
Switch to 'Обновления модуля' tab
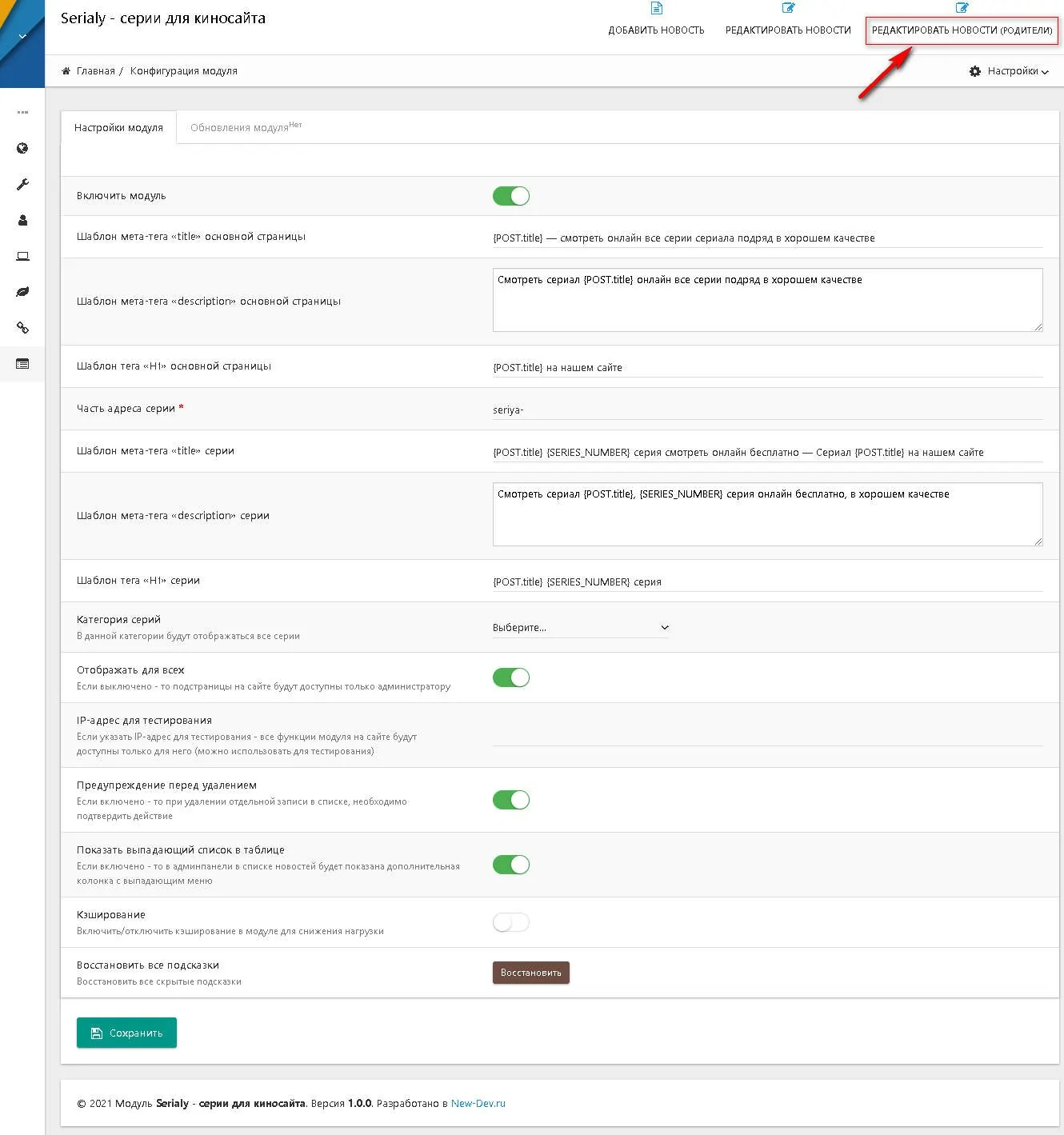[x=246, y=127]
